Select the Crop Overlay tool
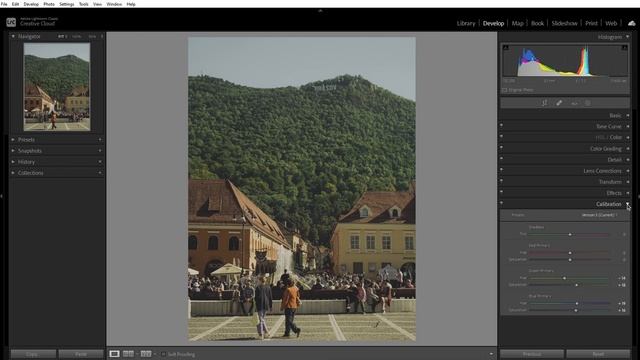The height and width of the screenshot is (360, 640). click(544, 103)
